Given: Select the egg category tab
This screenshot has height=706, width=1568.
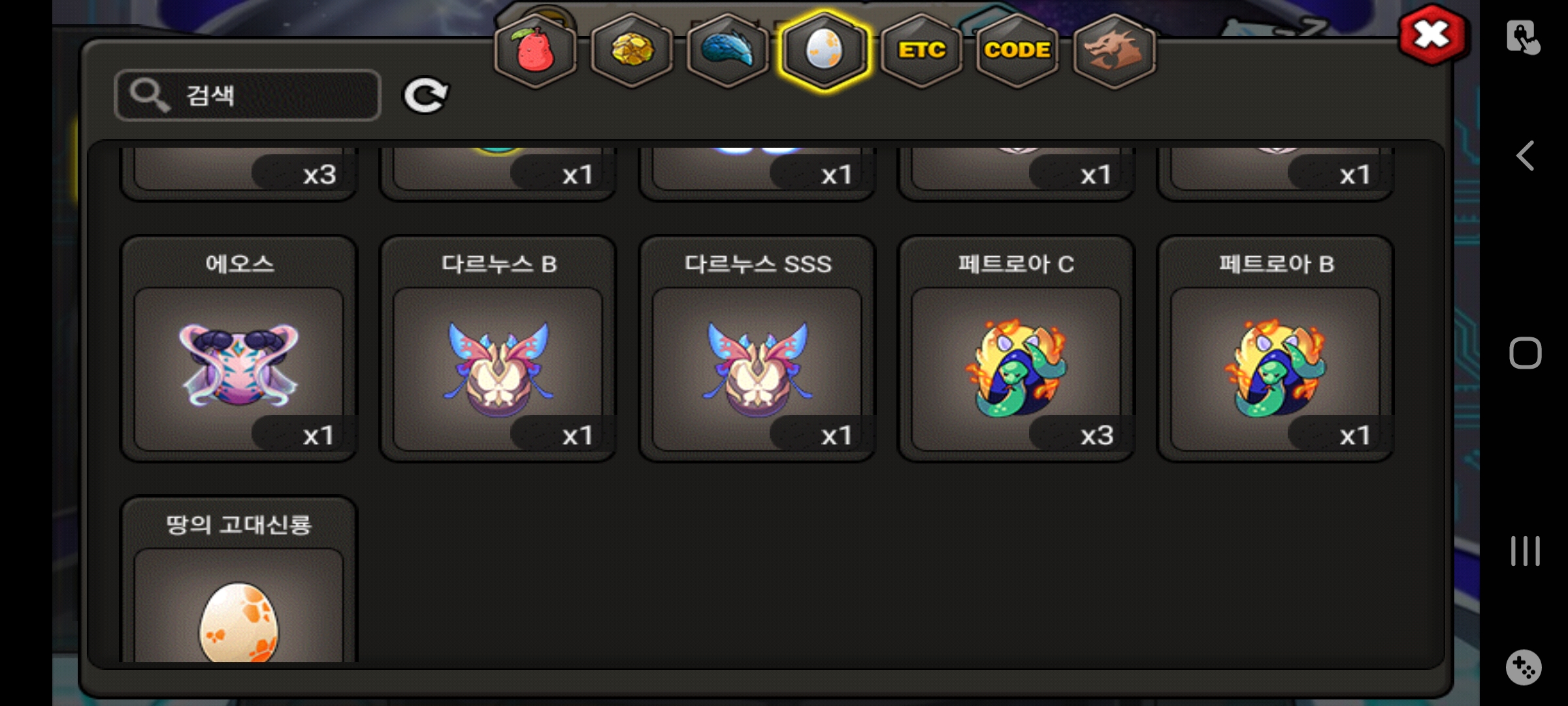Looking at the screenshot, I should [825, 51].
